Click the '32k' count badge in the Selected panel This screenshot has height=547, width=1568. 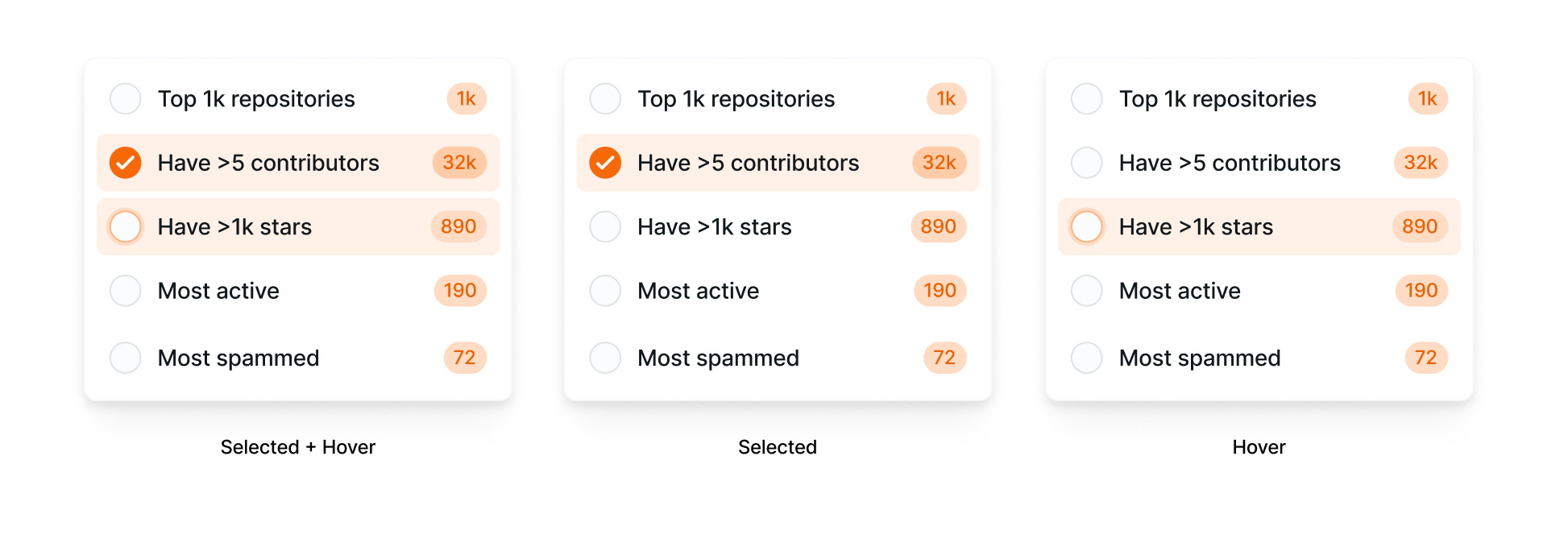pos(937,162)
